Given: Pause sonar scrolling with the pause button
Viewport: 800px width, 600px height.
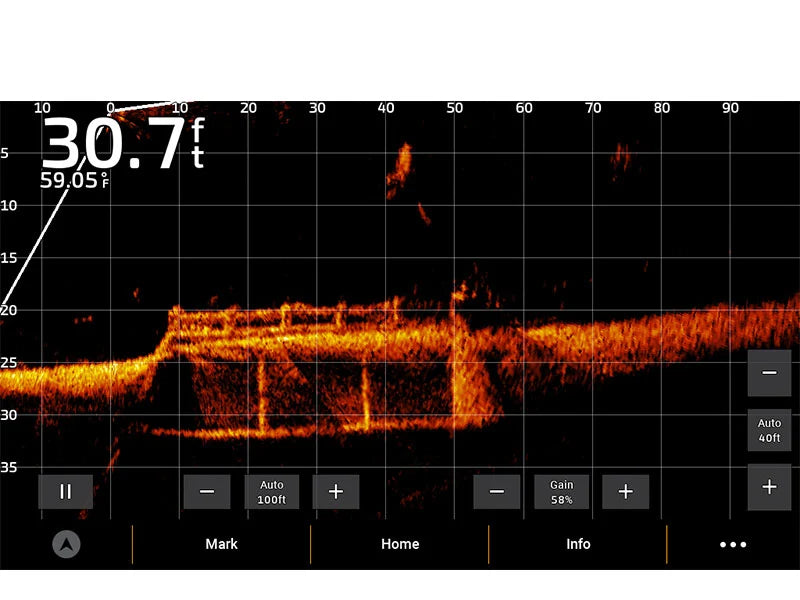Looking at the screenshot, I should pyautogui.click(x=65, y=491).
